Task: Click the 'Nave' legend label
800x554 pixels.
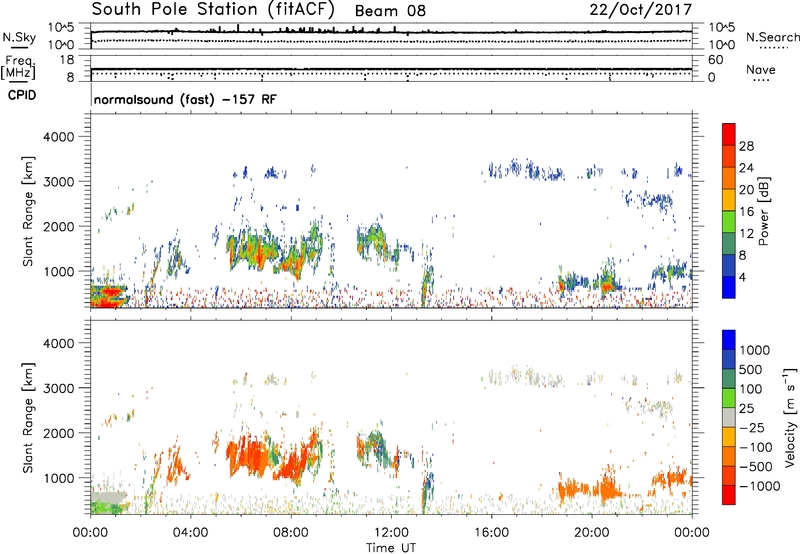Action: pyautogui.click(x=761, y=70)
